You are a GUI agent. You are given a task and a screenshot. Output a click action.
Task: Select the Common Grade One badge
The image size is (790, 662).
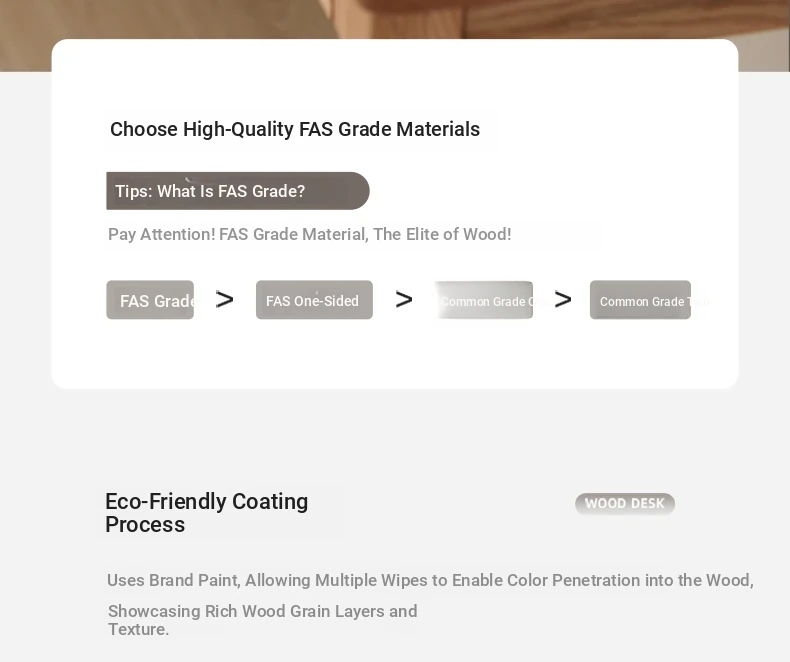(484, 300)
